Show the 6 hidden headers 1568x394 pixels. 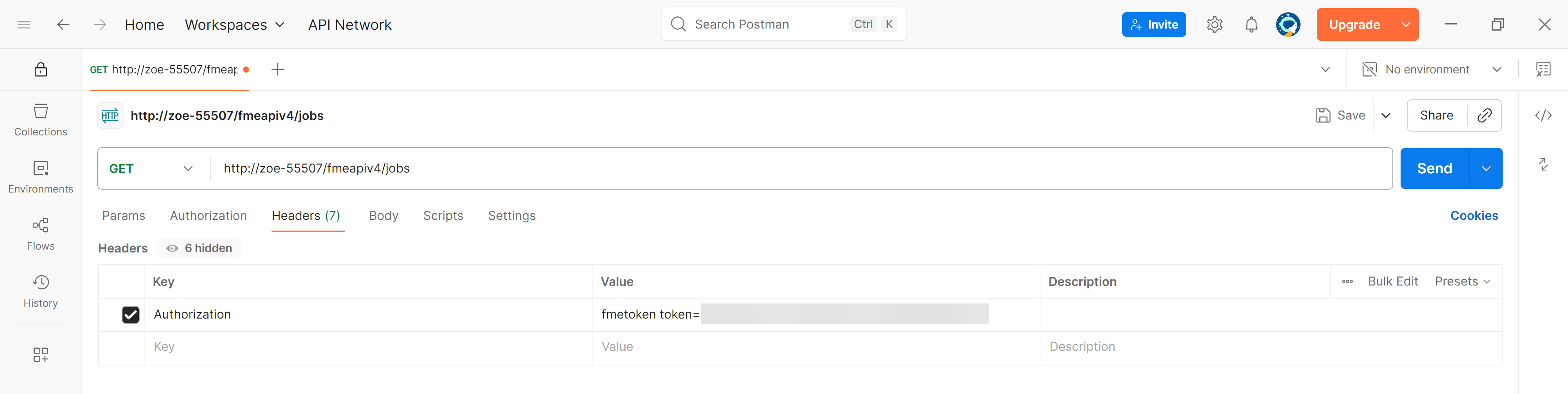pyautogui.click(x=198, y=248)
